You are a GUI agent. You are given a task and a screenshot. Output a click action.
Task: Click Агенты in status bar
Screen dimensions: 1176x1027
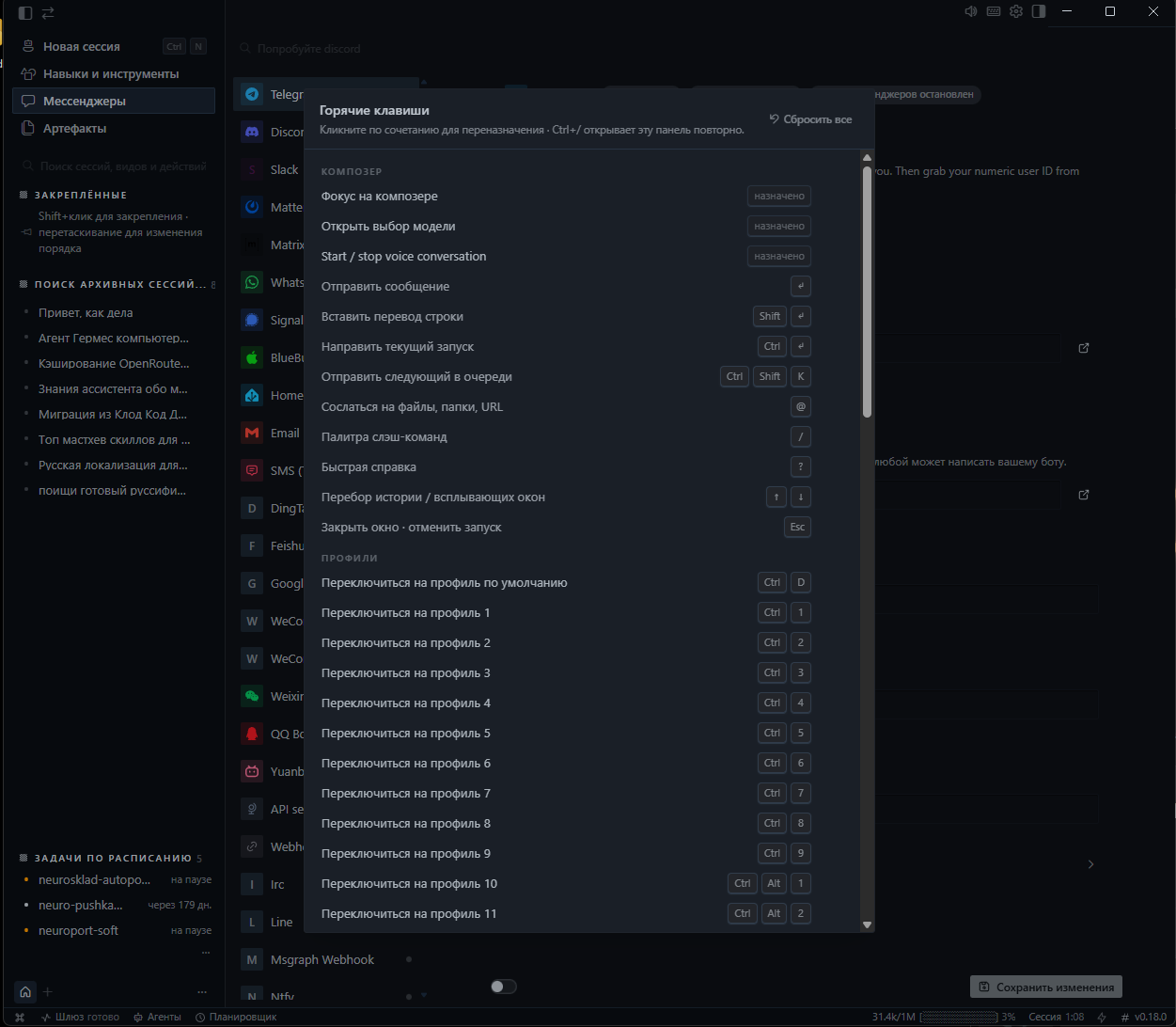(158, 1017)
